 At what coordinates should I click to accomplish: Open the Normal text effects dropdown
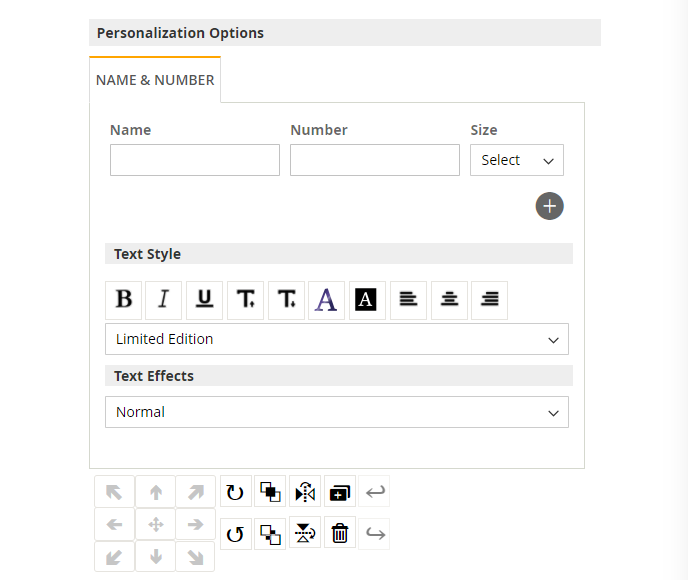[336, 412]
